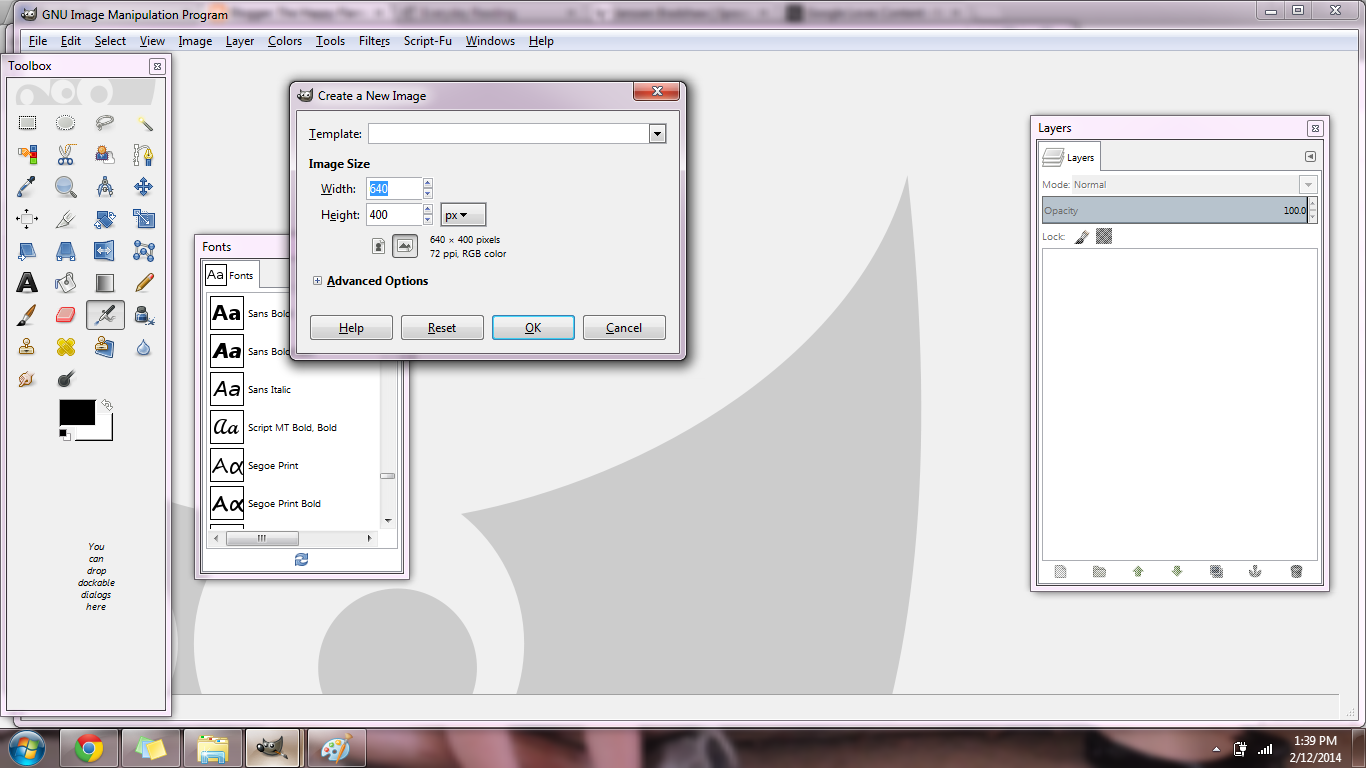This screenshot has width=1366, height=768.
Task: Select the Paths tool
Action: [x=144, y=155]
